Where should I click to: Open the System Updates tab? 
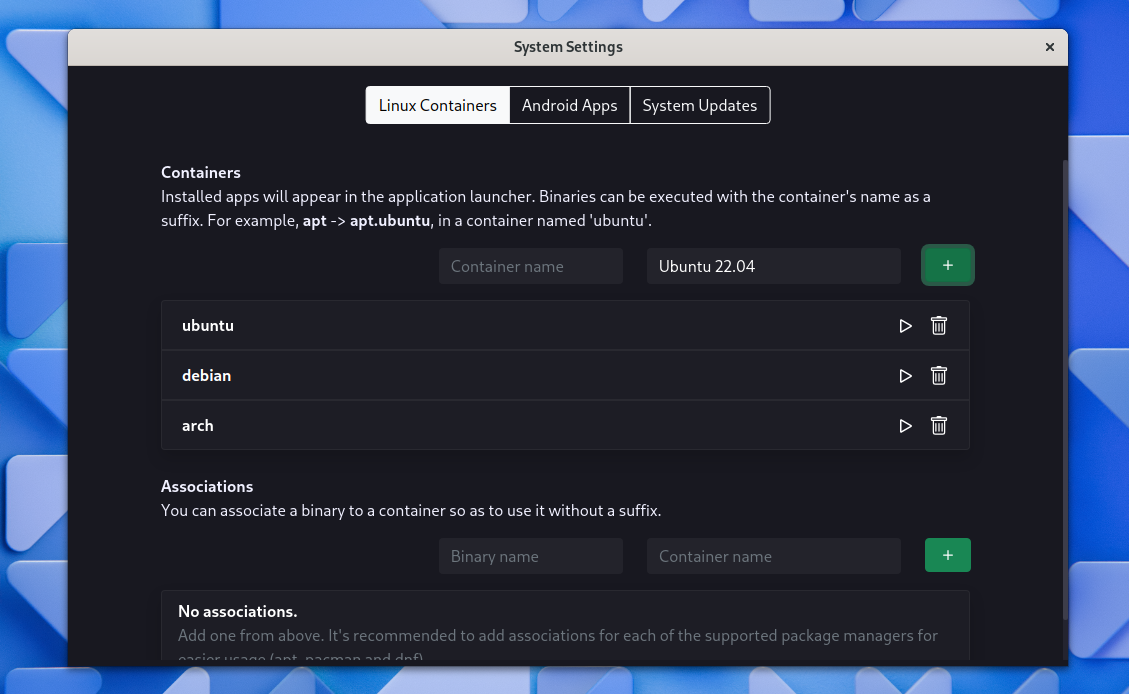click(700, 105)
